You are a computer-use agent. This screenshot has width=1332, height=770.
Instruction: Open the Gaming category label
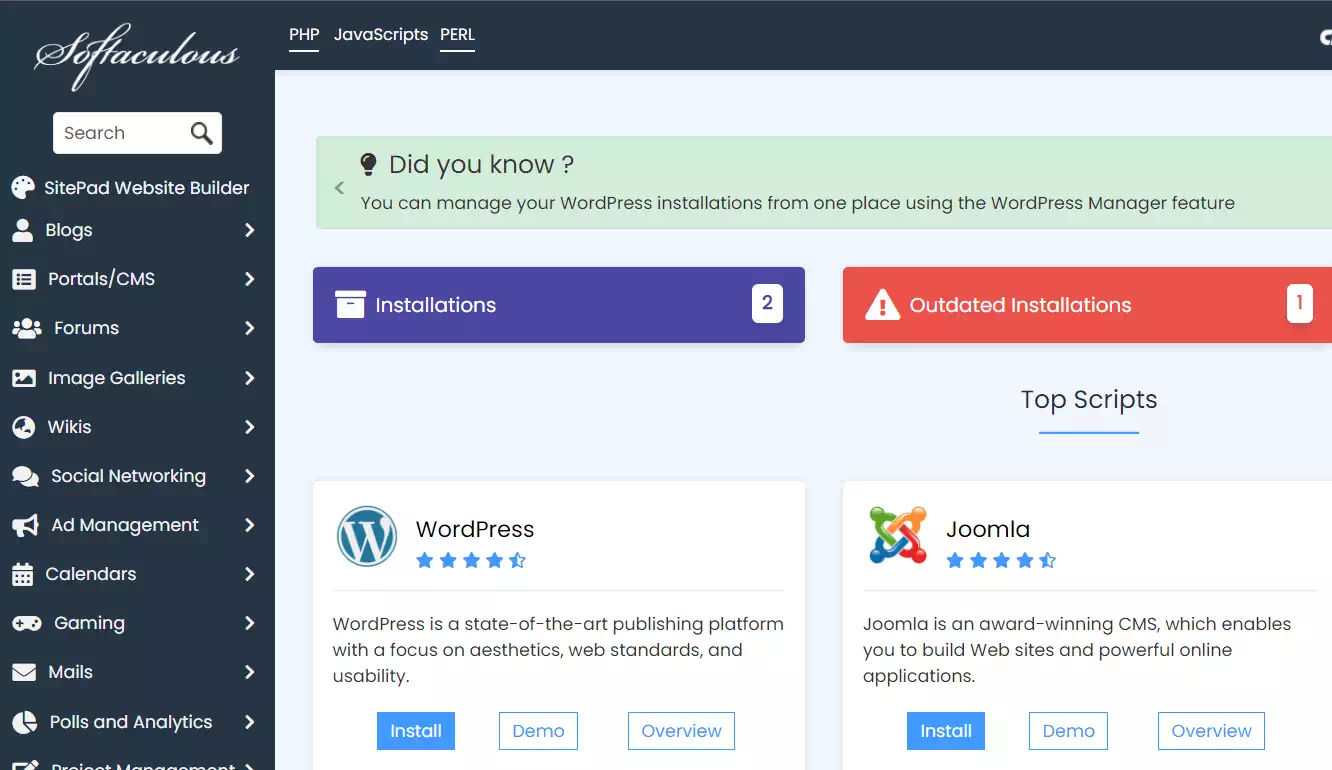tap(90, 623)
